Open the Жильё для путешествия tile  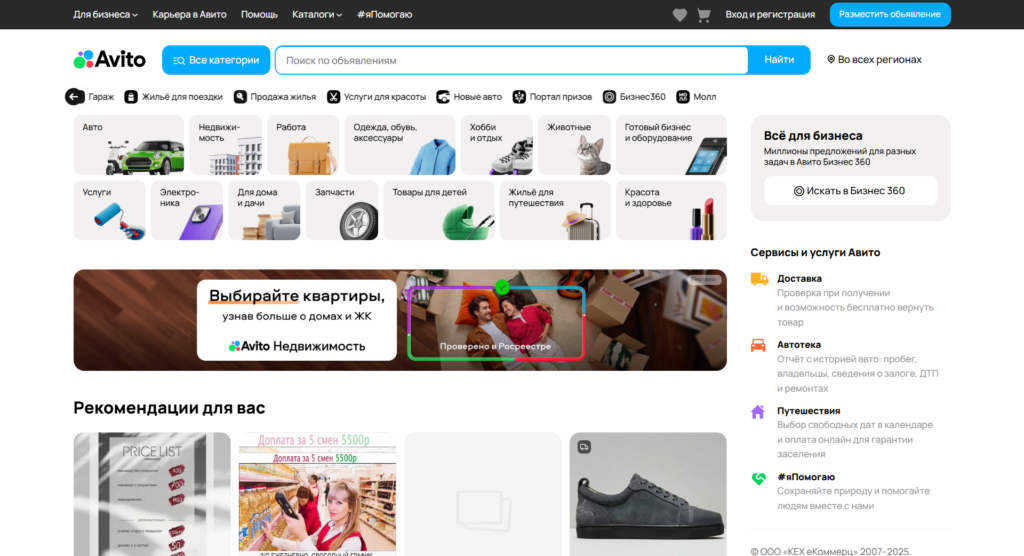point(555,210)
